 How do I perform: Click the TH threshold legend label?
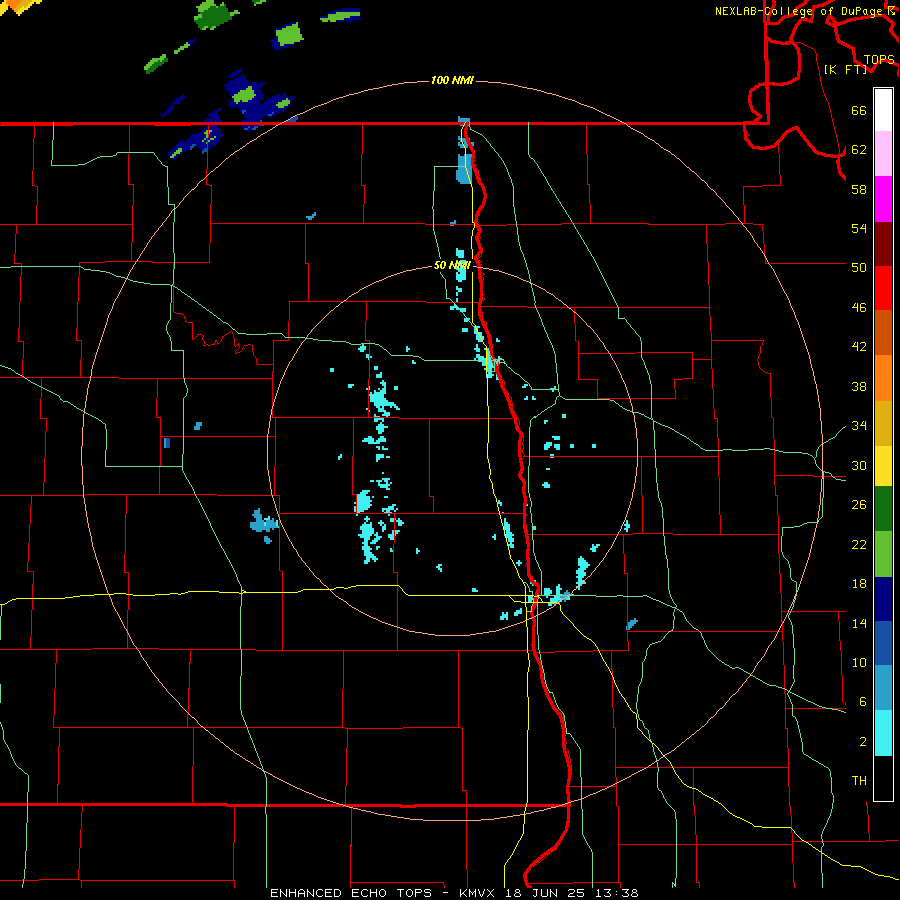pos(859,781)
